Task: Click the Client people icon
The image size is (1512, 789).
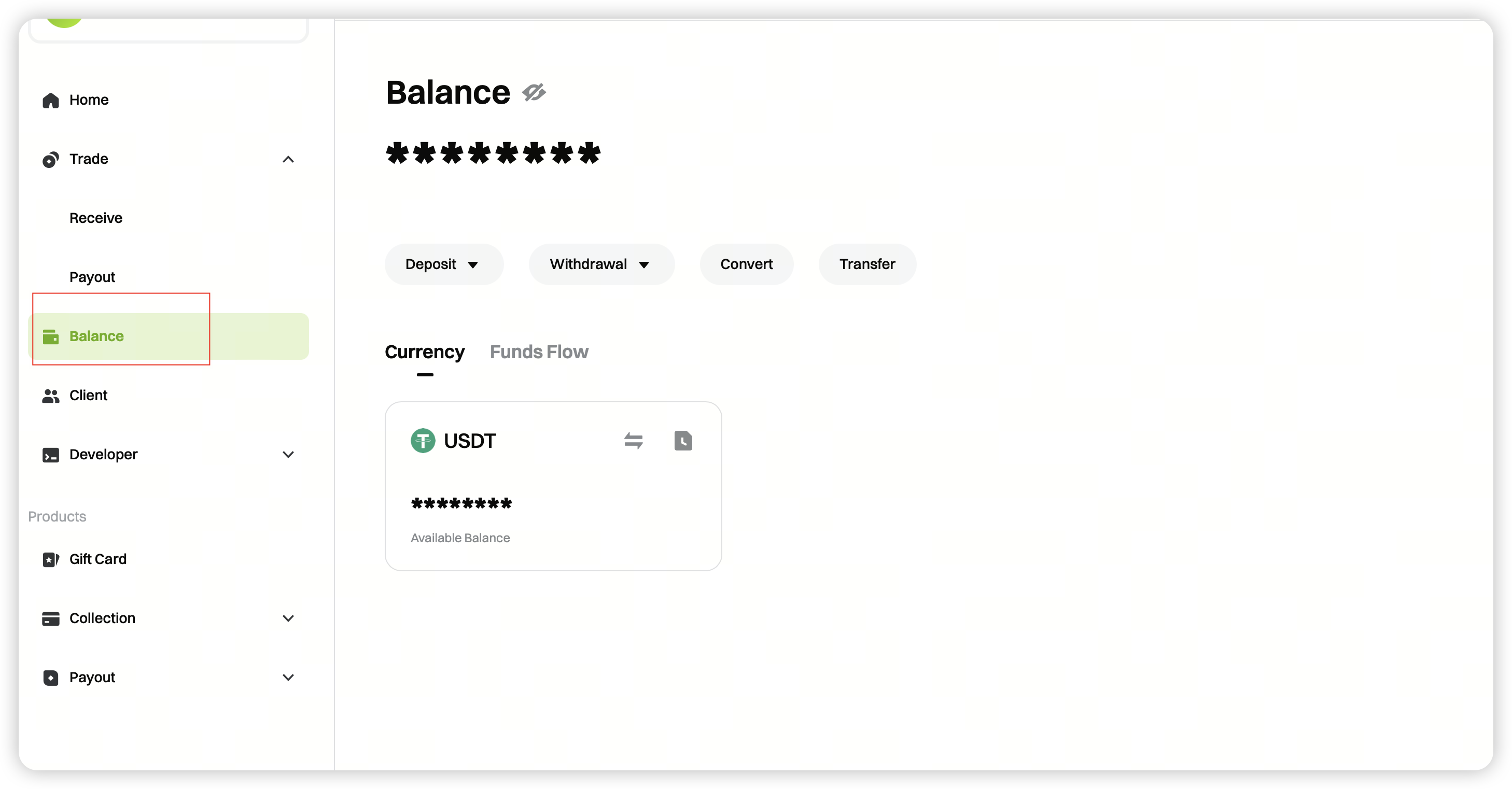Action: 50,396
